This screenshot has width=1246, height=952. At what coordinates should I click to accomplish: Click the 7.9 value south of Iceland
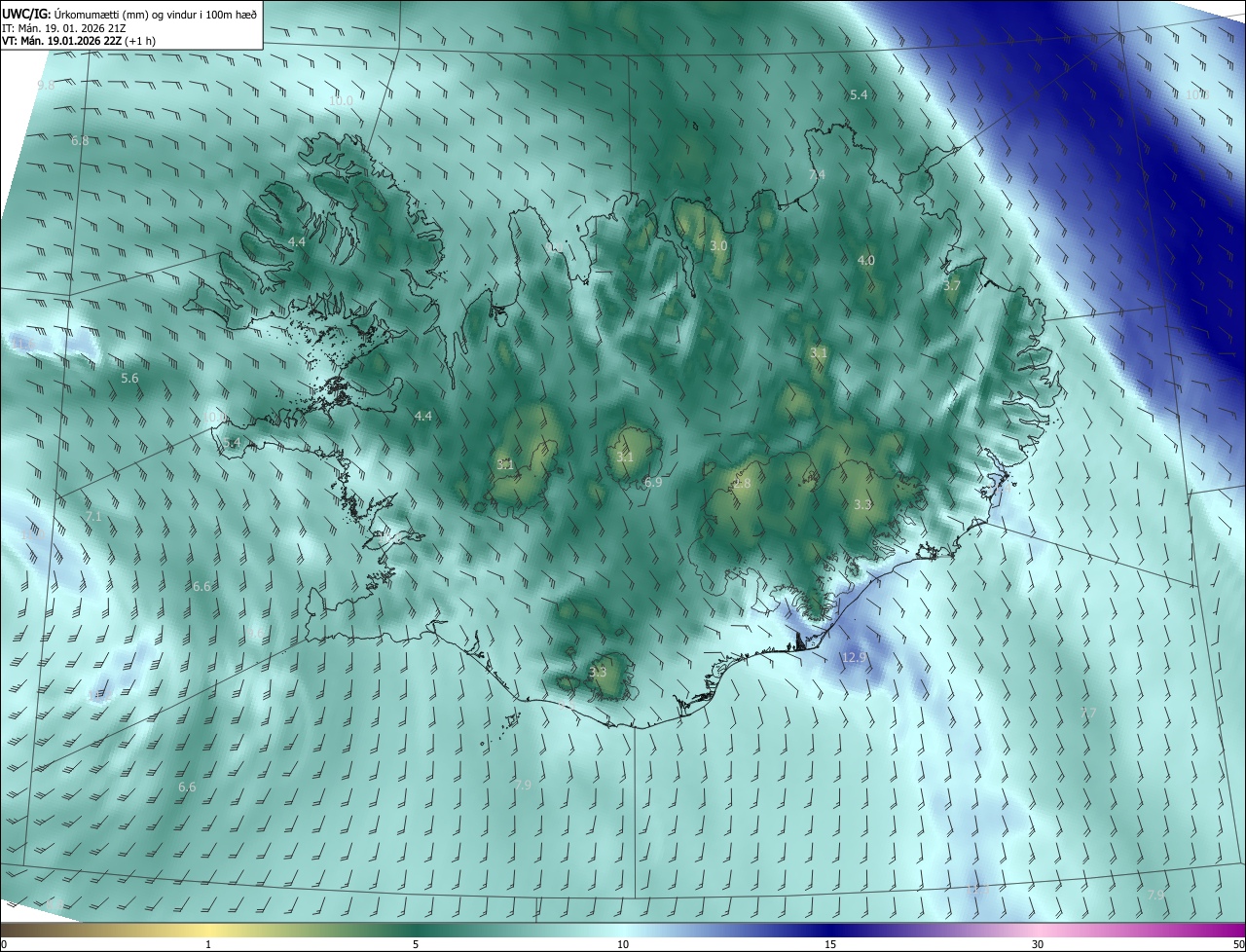523,785
